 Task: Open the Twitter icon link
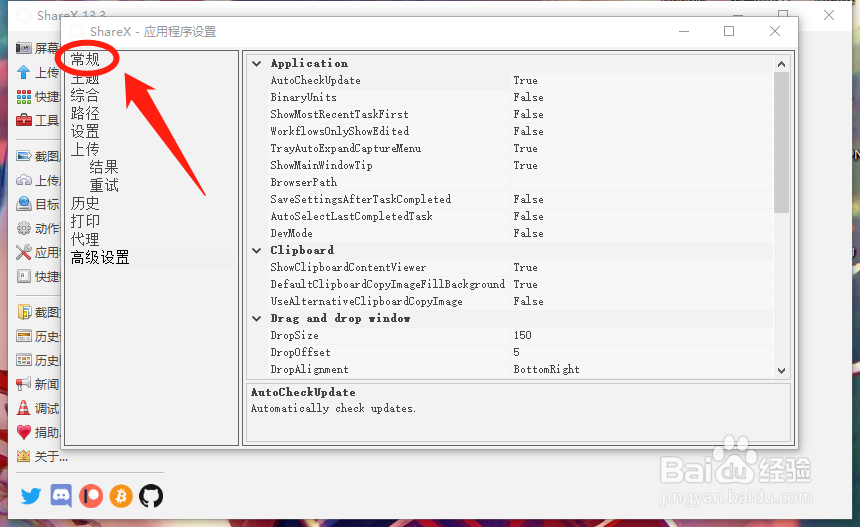[x=31, y=496]
